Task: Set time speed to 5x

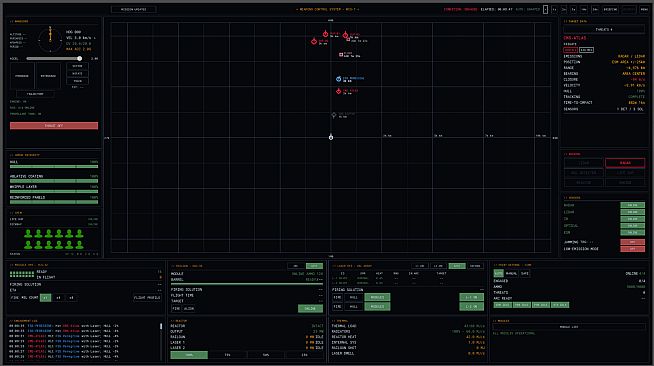Action: point(574,9)
